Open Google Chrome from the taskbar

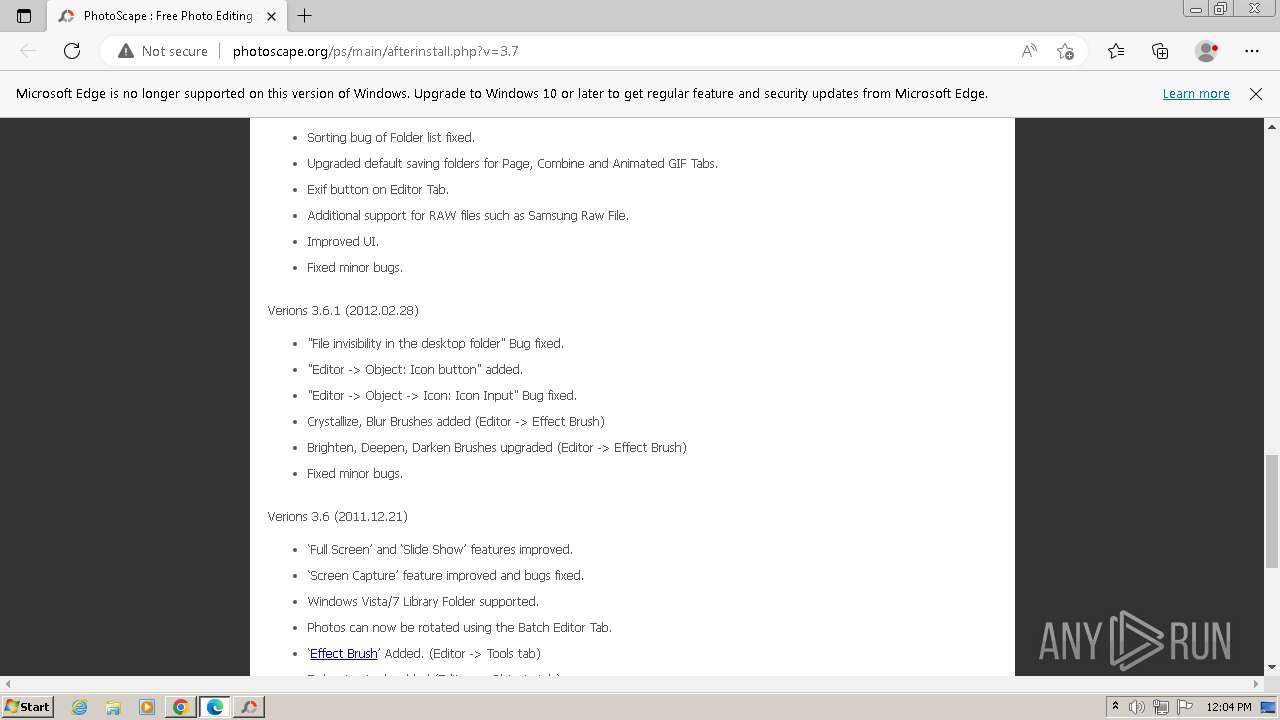181,707
